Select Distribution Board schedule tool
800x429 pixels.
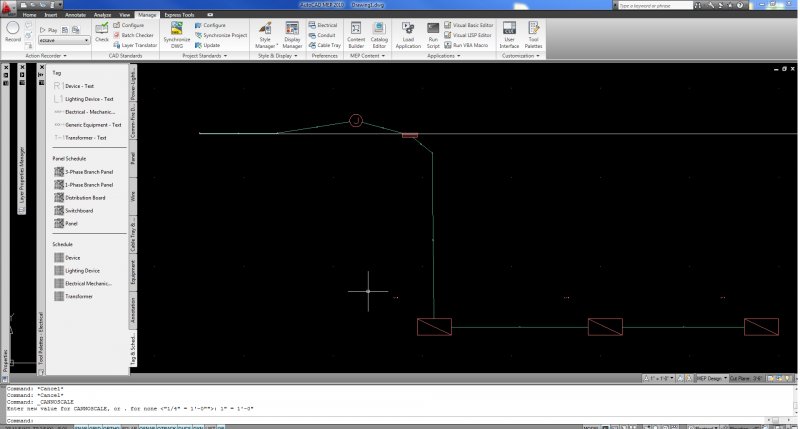click(x=80, y=197)
